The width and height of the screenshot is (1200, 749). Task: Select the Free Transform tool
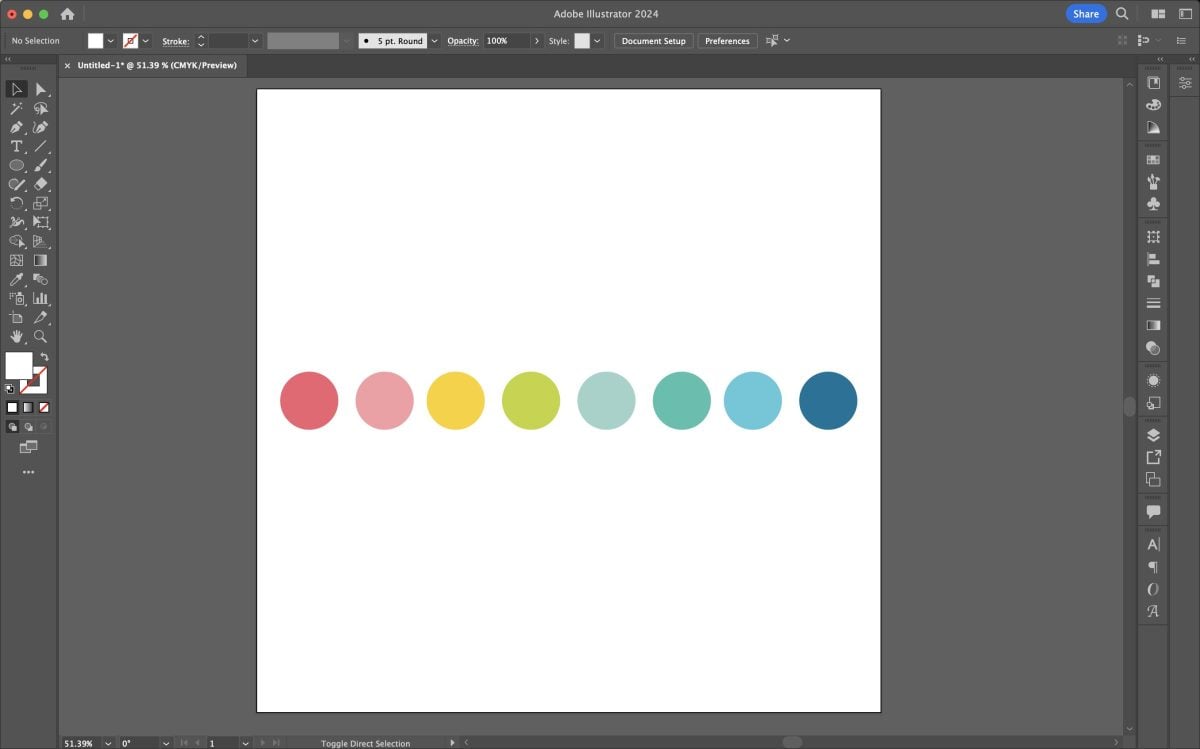pos(41,222)
